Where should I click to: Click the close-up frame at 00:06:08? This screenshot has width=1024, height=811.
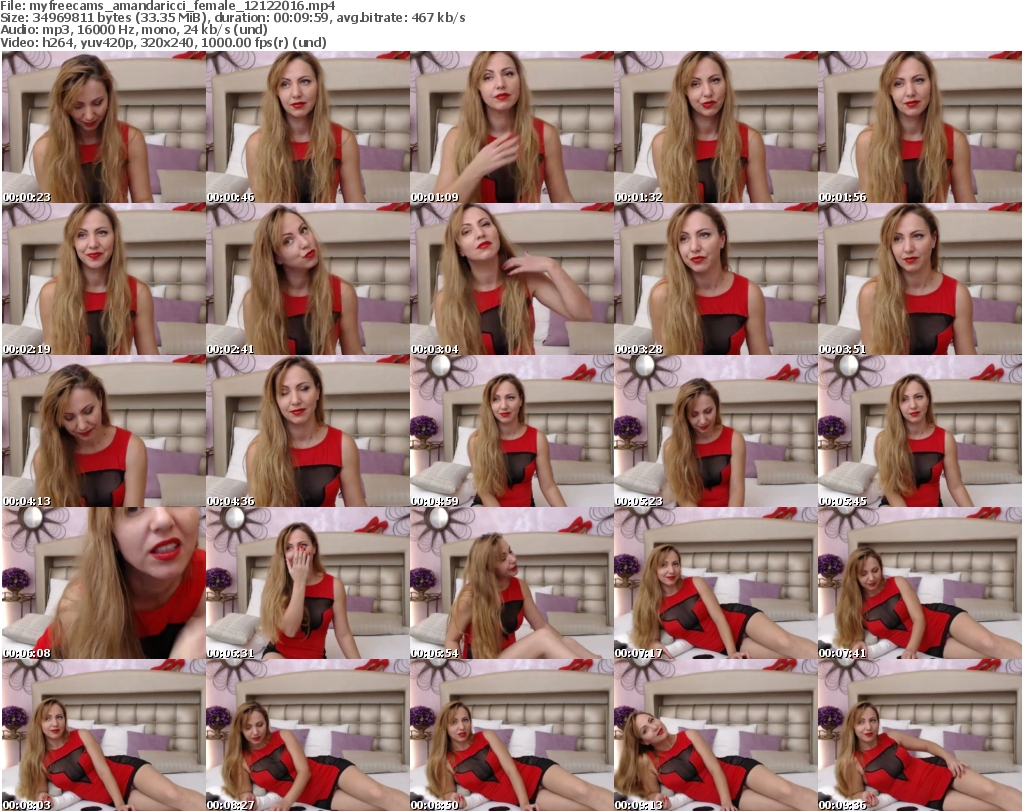point(104,583)
